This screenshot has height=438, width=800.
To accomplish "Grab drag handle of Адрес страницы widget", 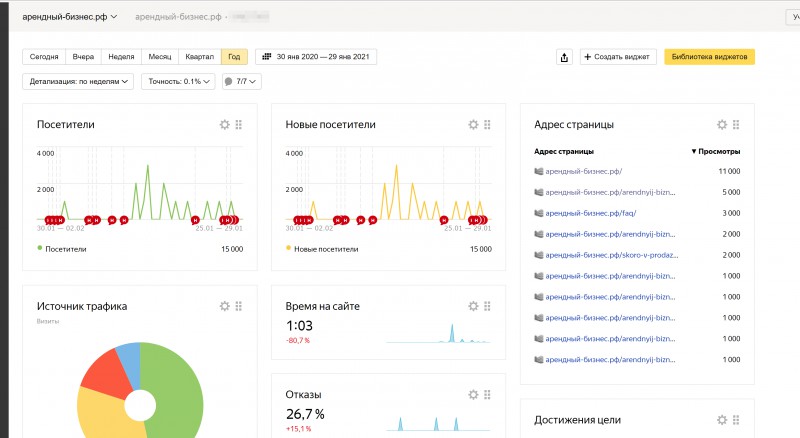I will (x=736, y=125).
